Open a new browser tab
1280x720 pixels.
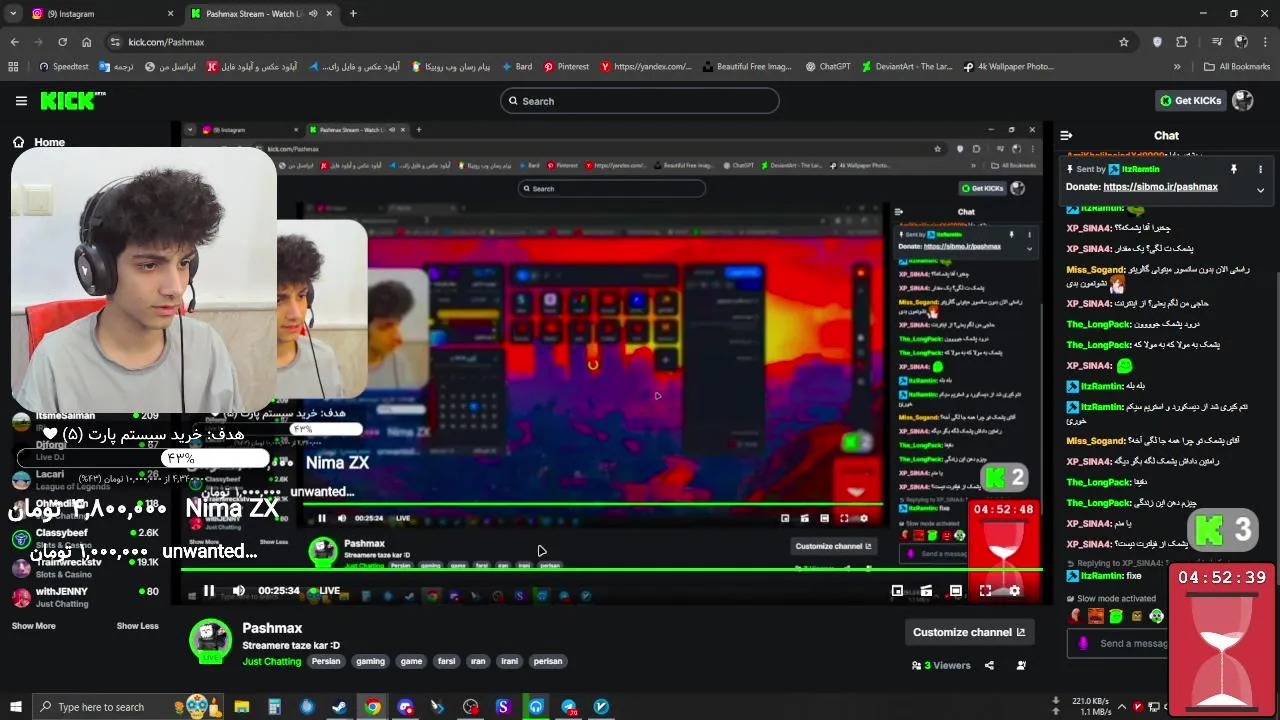pyautogui.click(x=353, y=14)
